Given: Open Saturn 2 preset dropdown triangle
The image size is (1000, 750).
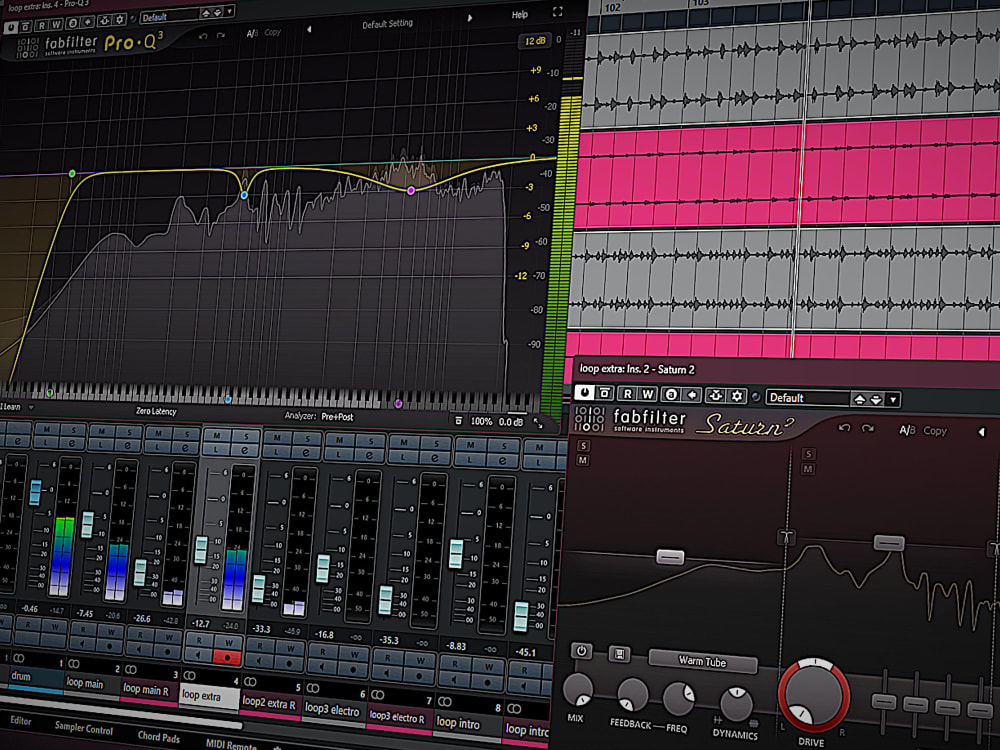Looking at the screenshot, I should pos(893,400).
